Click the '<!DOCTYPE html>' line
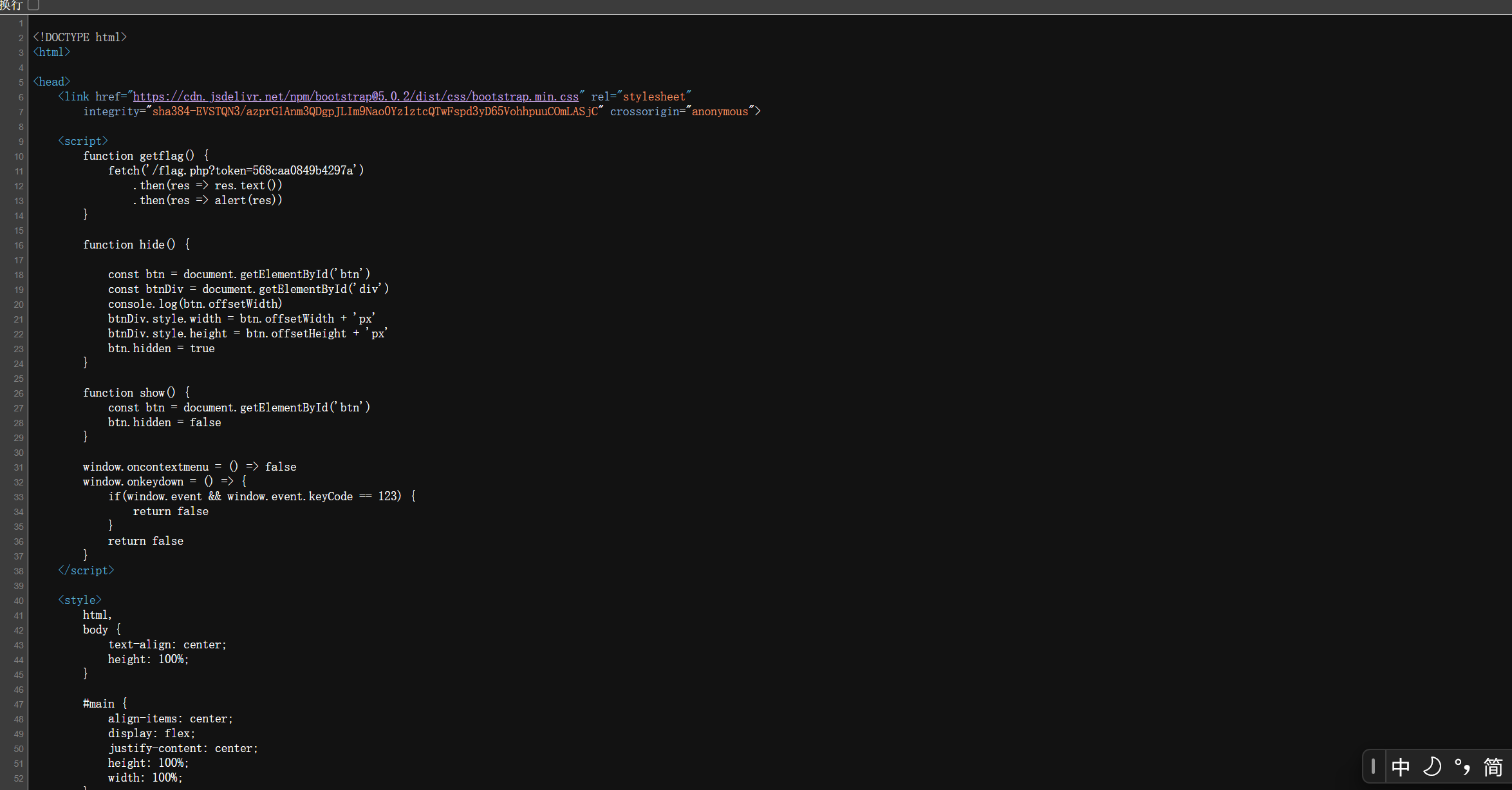Viewport: 1512px width, 790px height. (80, 37)
